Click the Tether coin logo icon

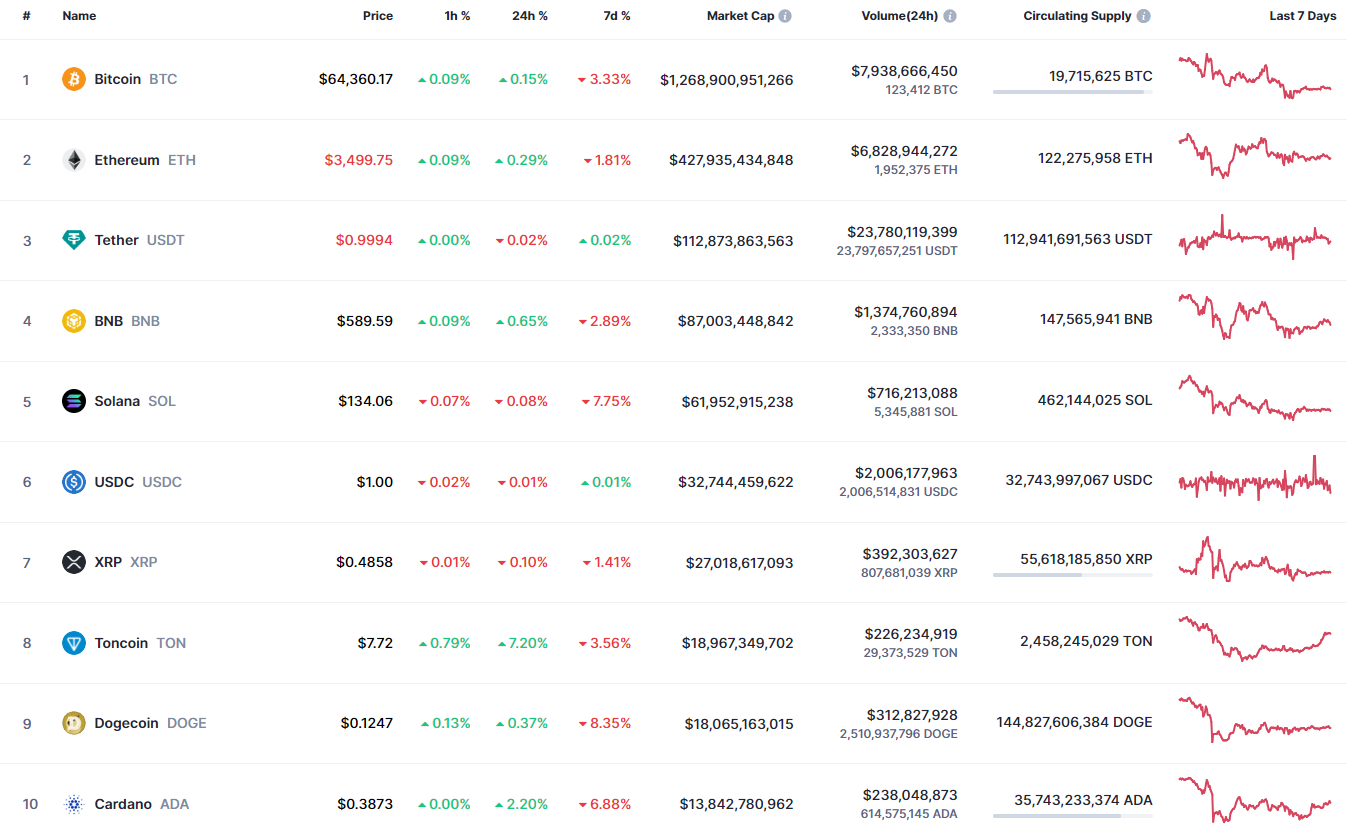point(74,240)
